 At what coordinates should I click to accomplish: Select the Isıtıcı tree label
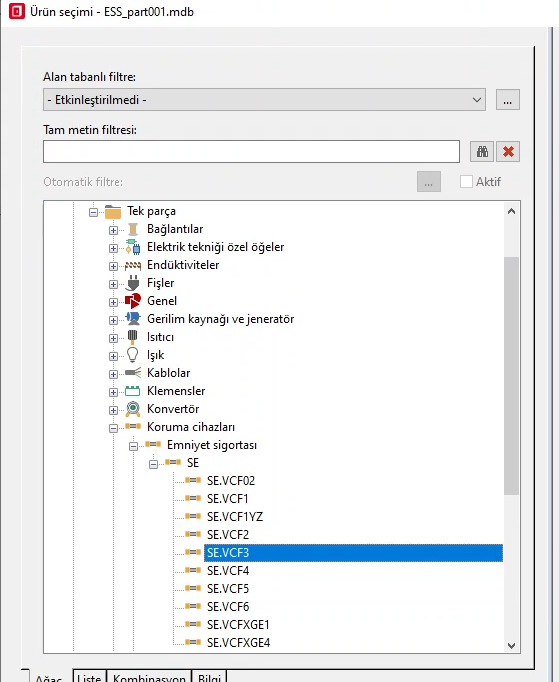point(160,337)
